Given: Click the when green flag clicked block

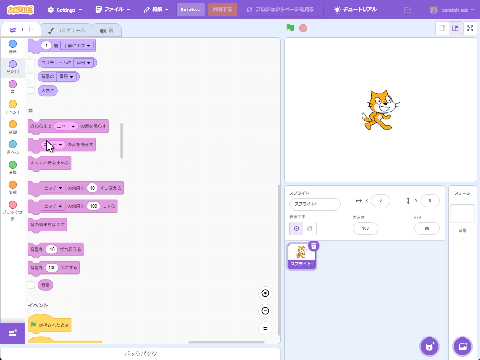Looking at the screenshot, I should tap(50, 324).
